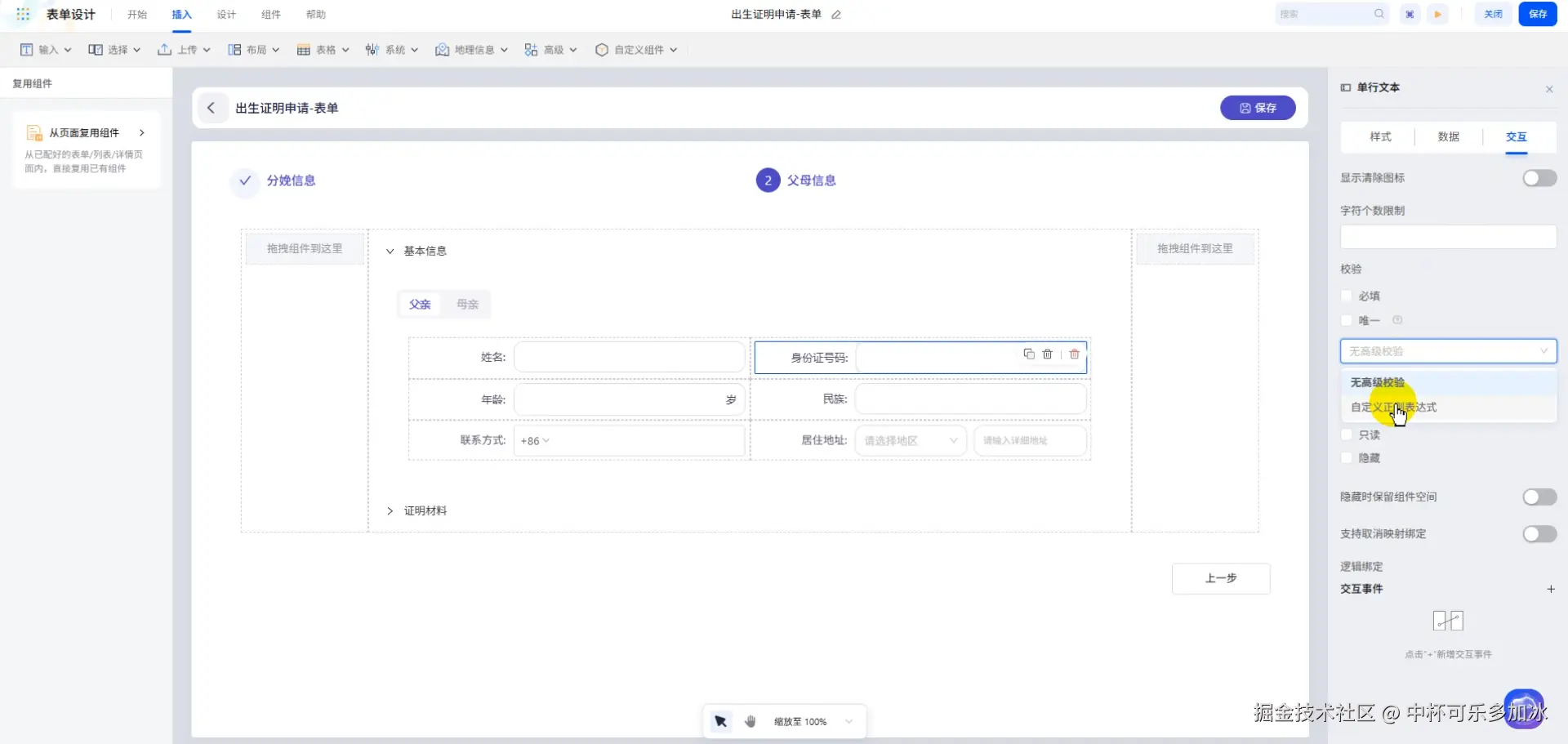Select the hand pan tool
1568x744 pixels.
[751, 721]
